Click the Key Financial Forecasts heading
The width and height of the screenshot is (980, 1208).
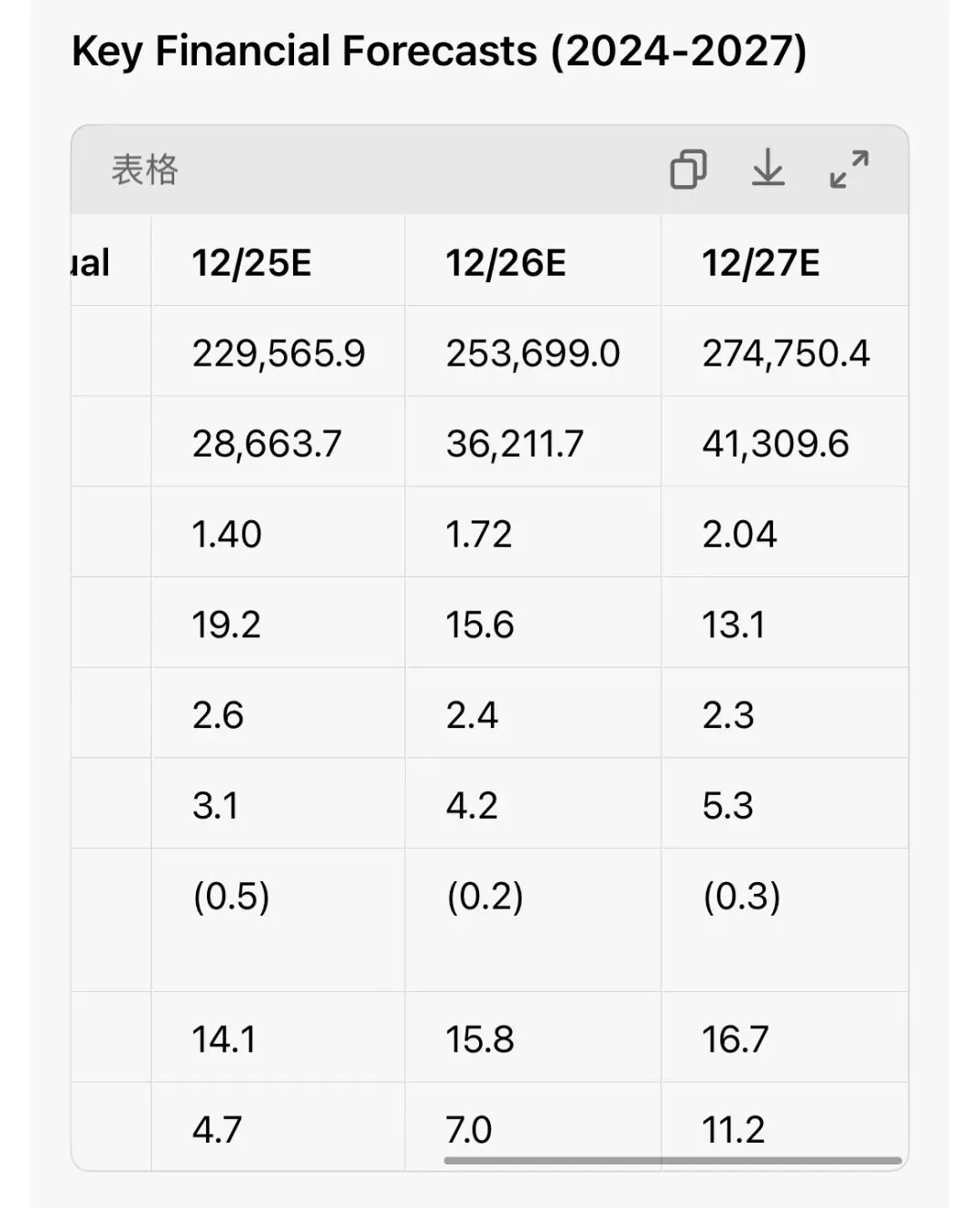[439, 51]
